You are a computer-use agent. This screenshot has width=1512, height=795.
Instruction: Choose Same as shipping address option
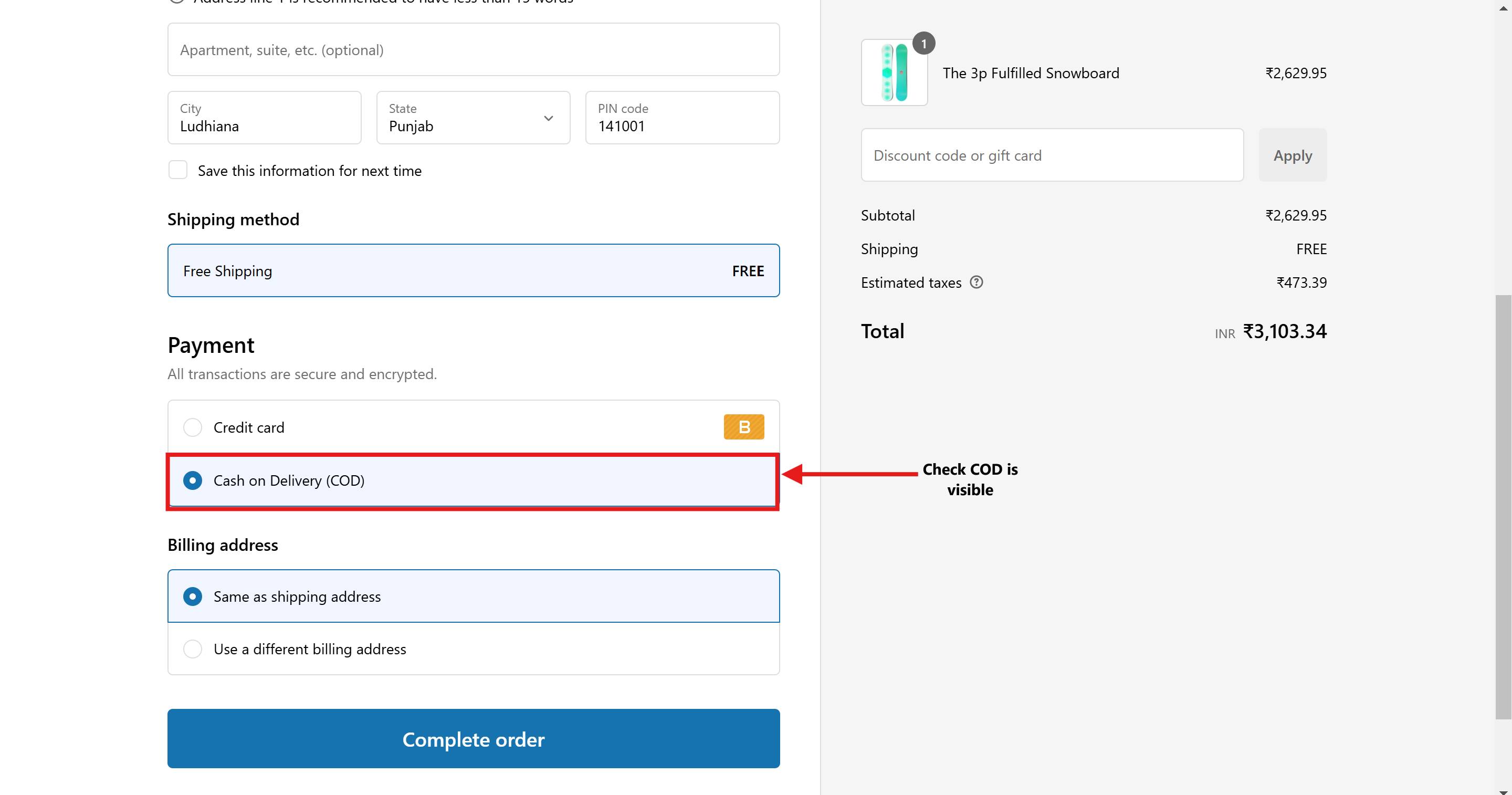pyautogui.click(x=193, y=597)
